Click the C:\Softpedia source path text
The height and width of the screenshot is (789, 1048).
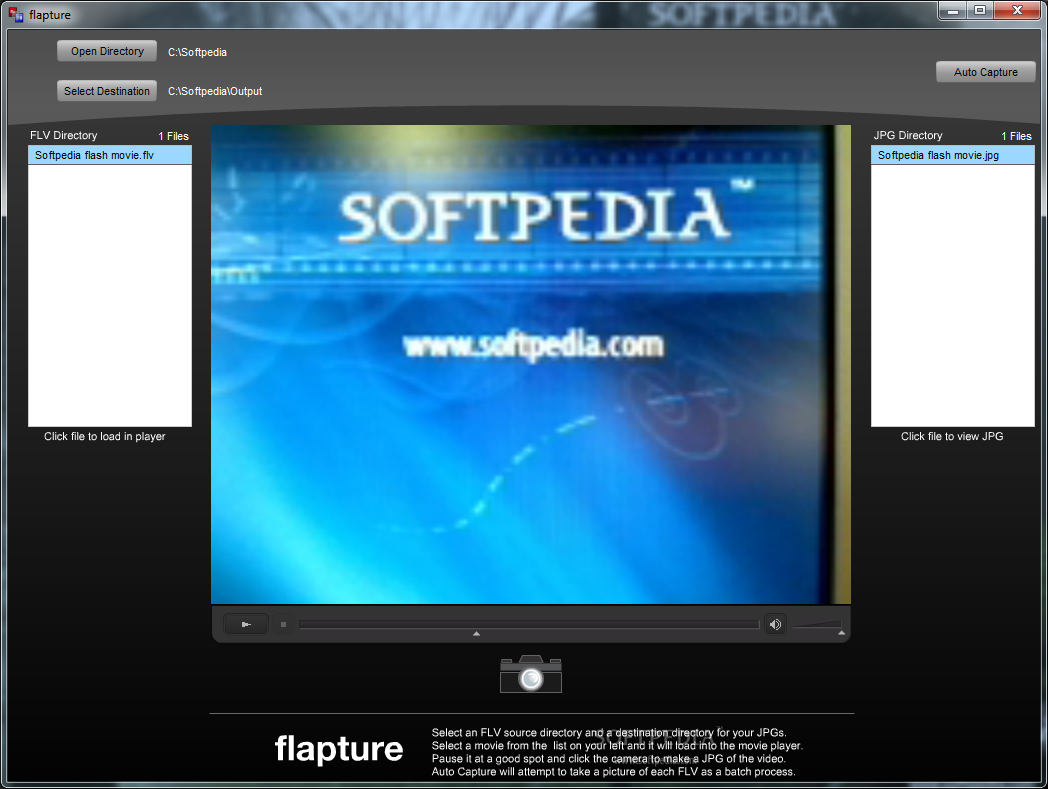(x=197, y=52)
